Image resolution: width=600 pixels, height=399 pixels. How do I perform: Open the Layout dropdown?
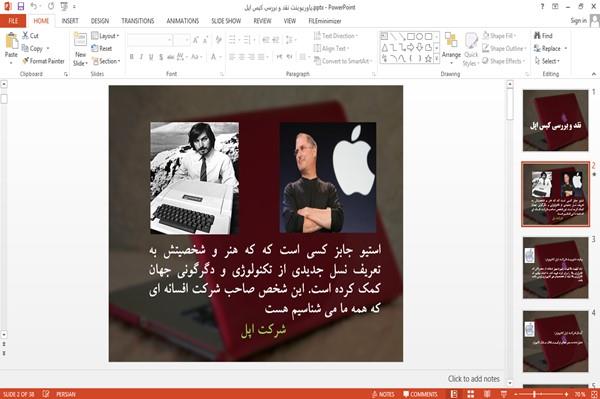105,36
